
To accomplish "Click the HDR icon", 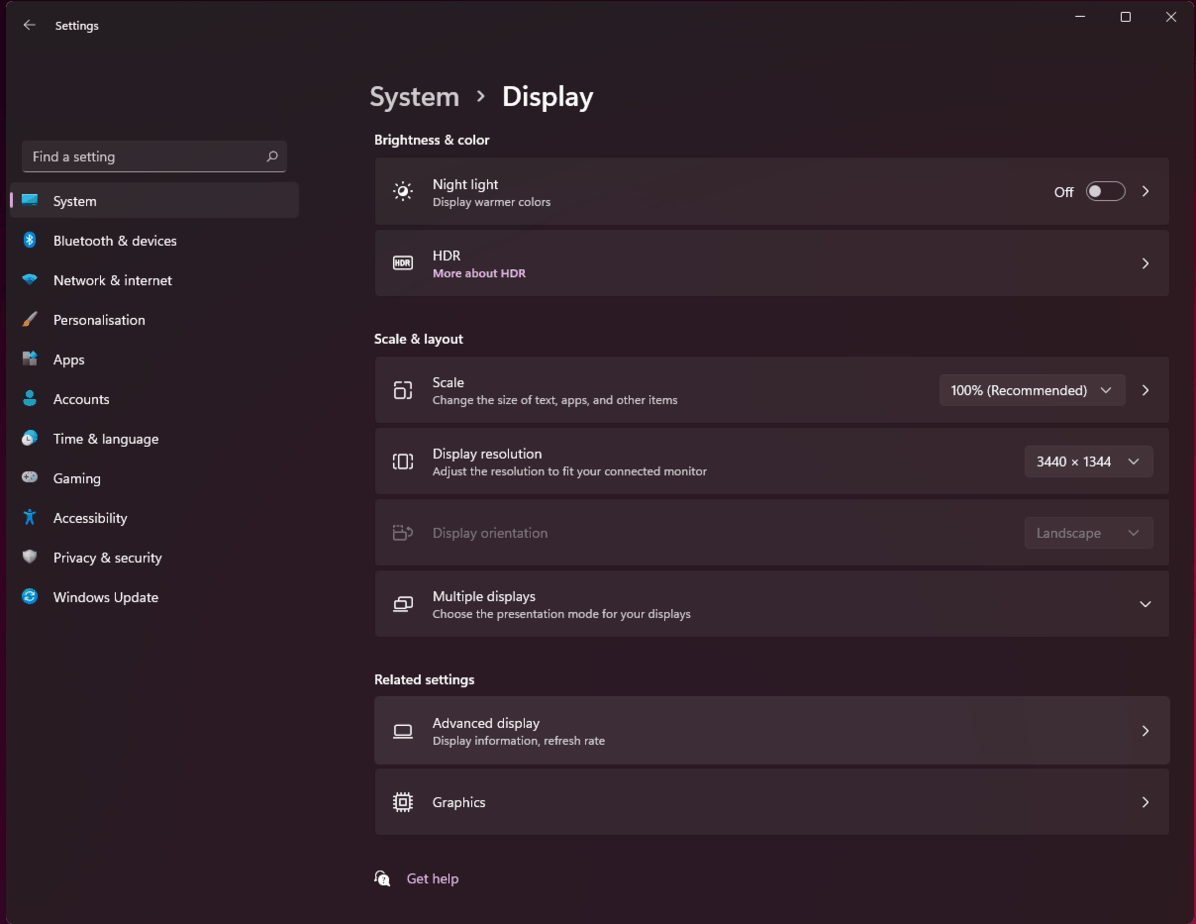I will [x=403, y=263].
